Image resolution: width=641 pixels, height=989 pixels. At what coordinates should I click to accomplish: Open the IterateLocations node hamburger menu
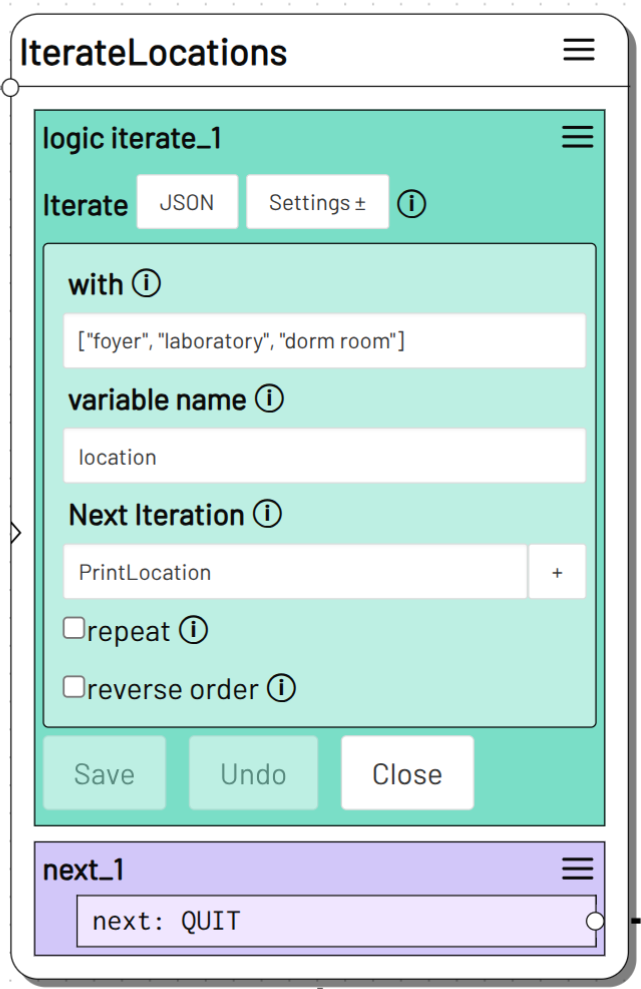coord(579,50)
